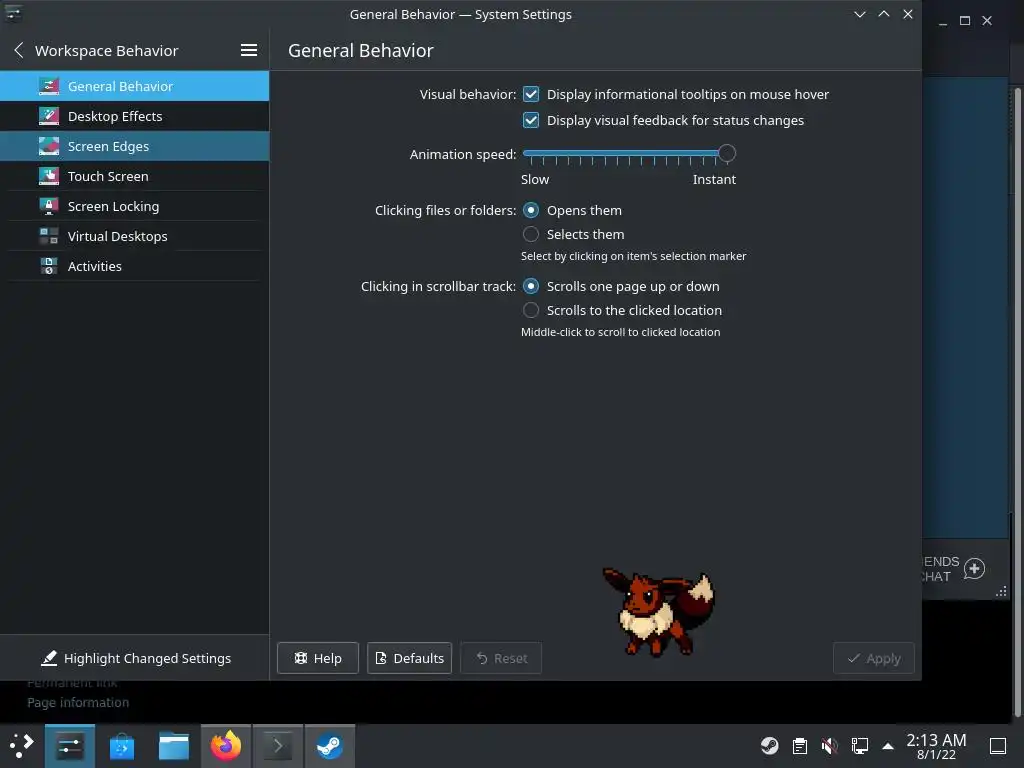Image resolution: width=1024 pixels, height=768 pixels.
Task: Click Steam icon in system tray
Action: pyautogui.click(x=770, y=746)
